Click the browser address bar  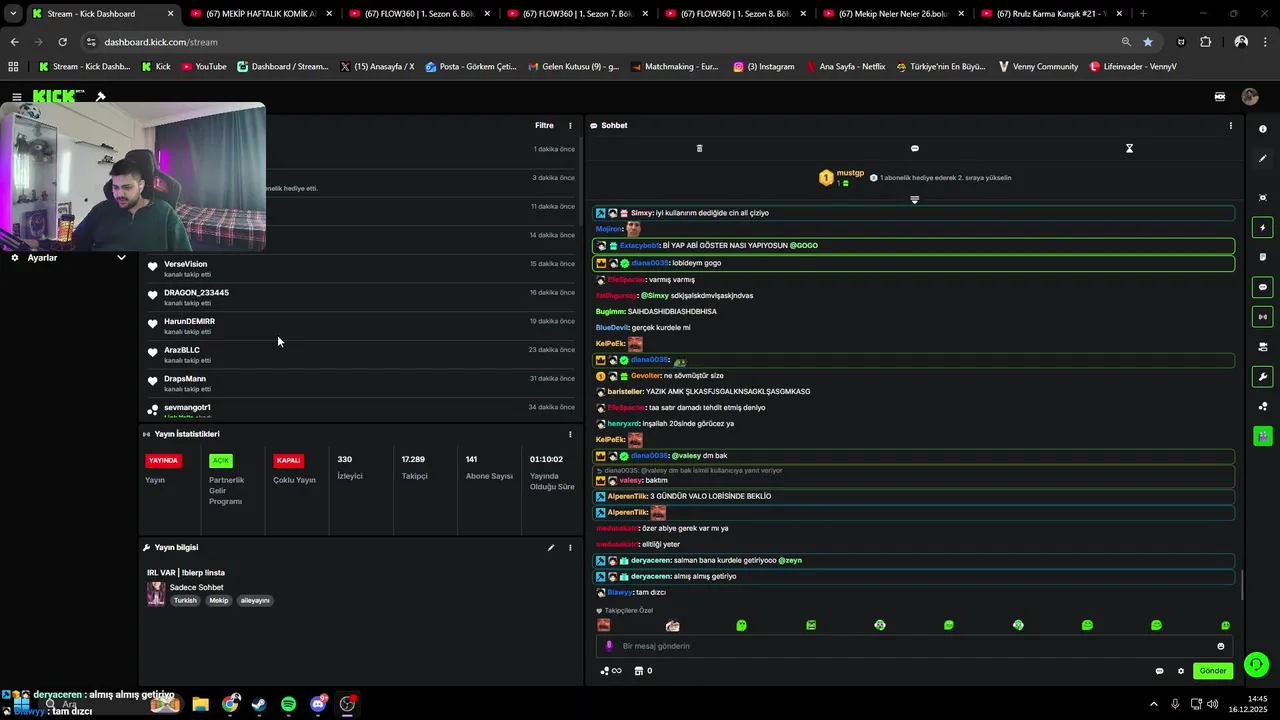pyautogui.click(x=600, y=42)
